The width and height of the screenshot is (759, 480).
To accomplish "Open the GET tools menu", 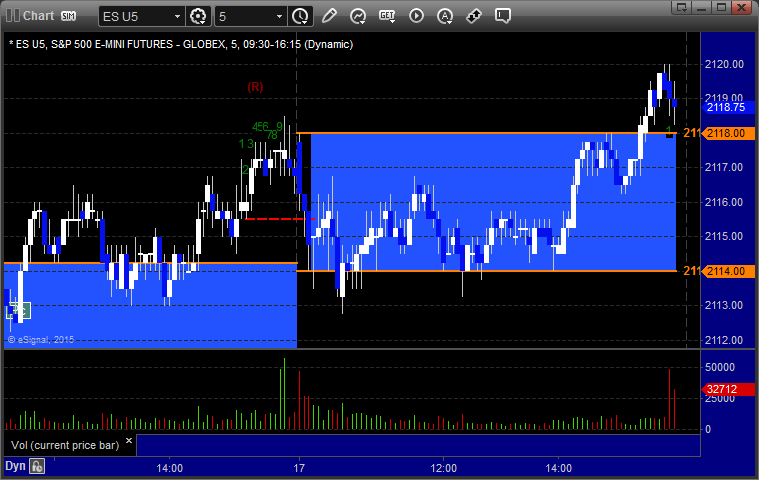I will click(x=387, y=16).
